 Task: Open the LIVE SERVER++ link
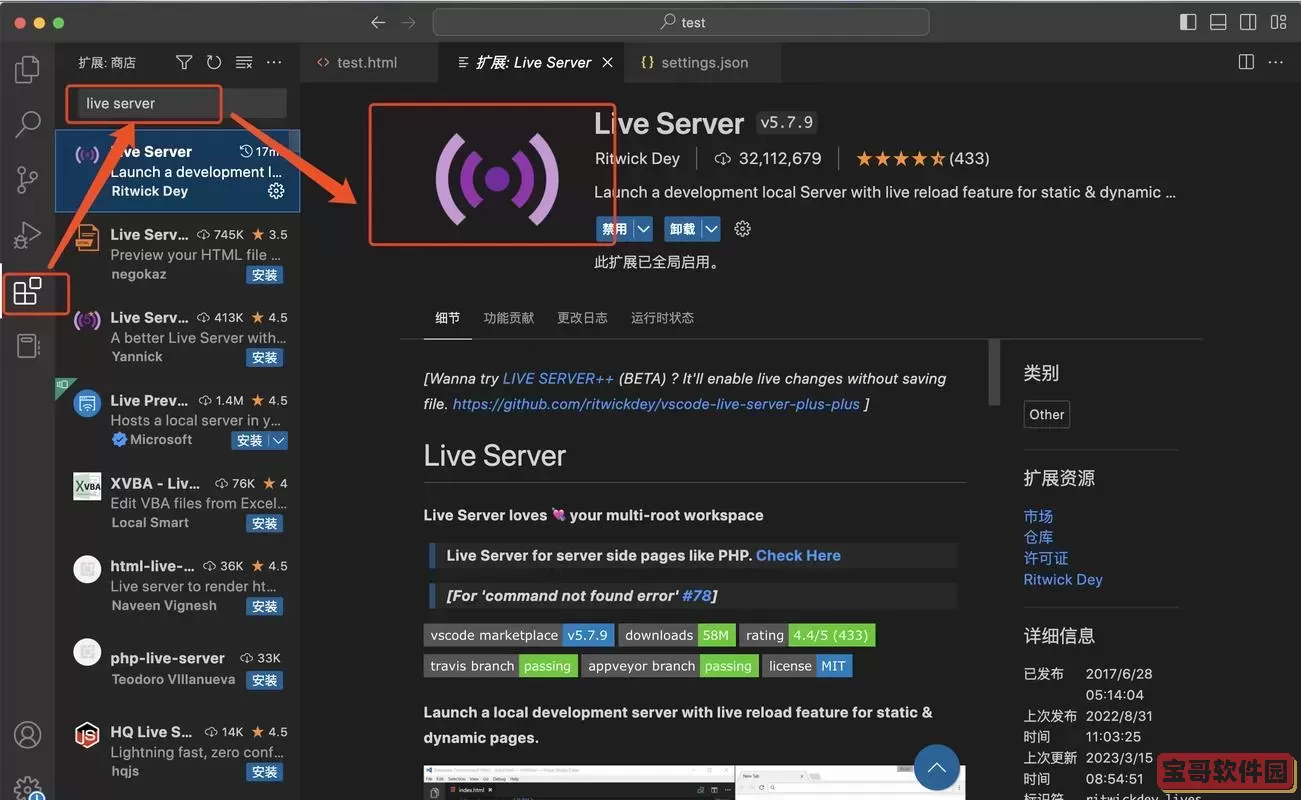[x=558, y=378]
